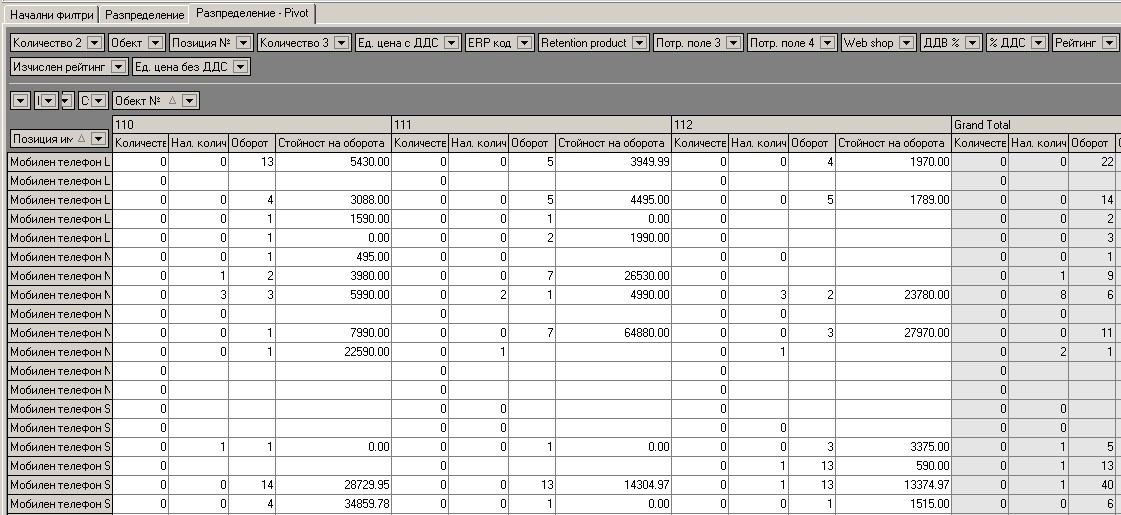This screenshot has height=515, width=1121.
Task: Select the 5990.00 value cell
Action: 334,295
